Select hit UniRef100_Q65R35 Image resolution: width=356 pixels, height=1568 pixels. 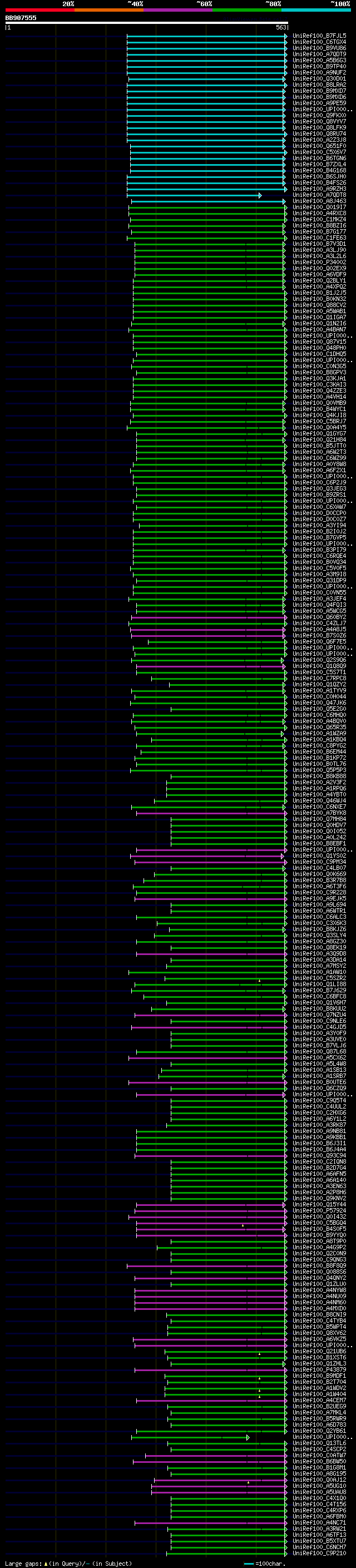coord(319,728)
